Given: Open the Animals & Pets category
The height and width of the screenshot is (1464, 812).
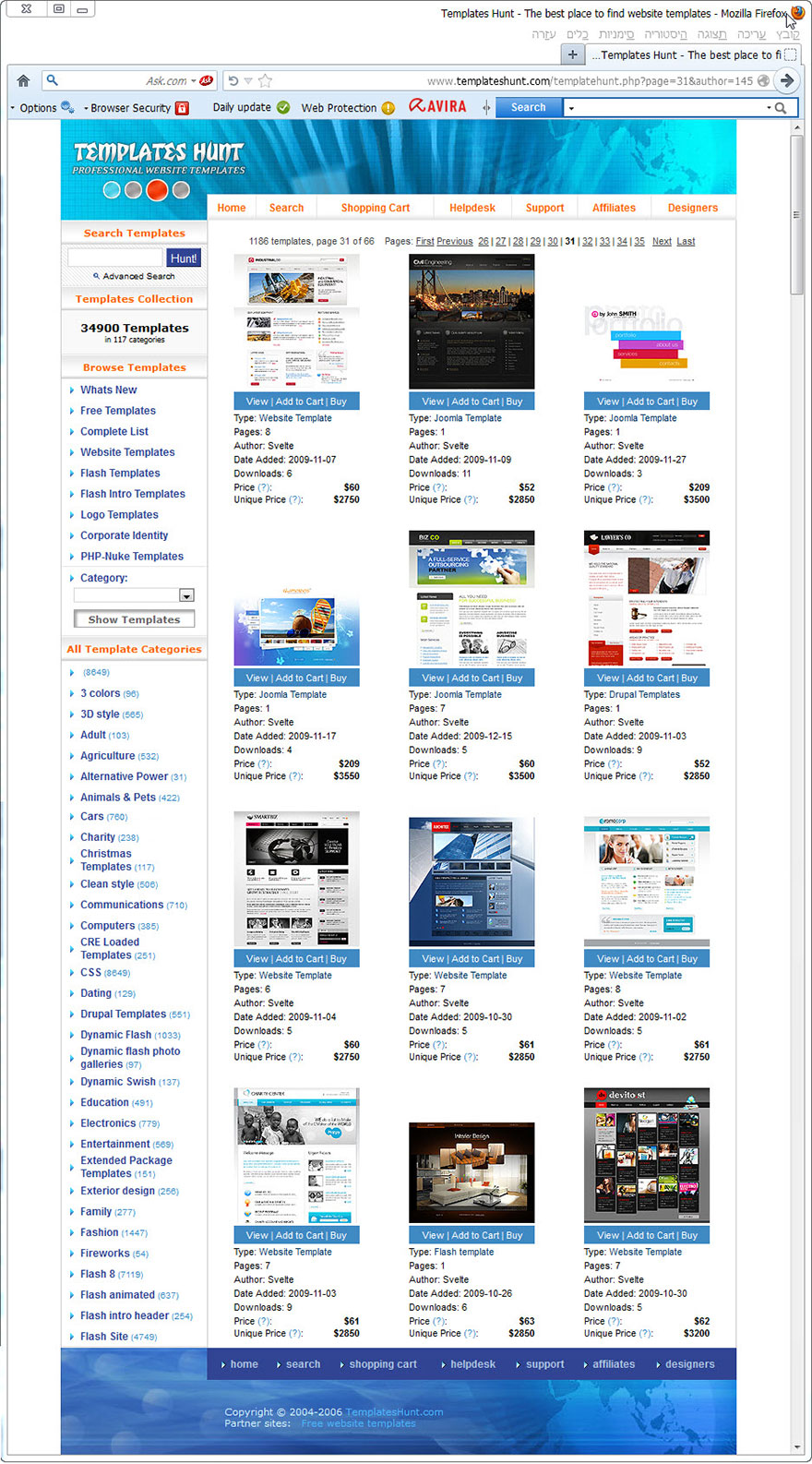Looking at the screenshot, I should (118, 798).
